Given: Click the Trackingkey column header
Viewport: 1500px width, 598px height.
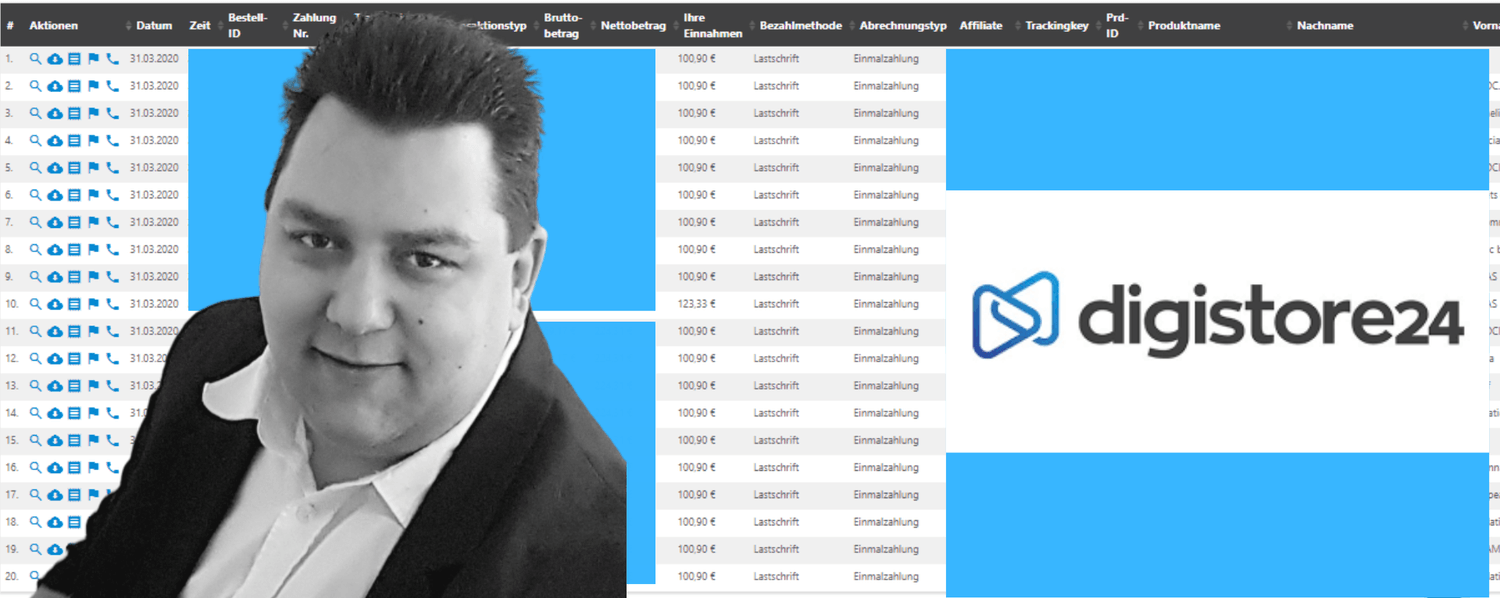Looking at the screenshot, I should pos(1056,26).
